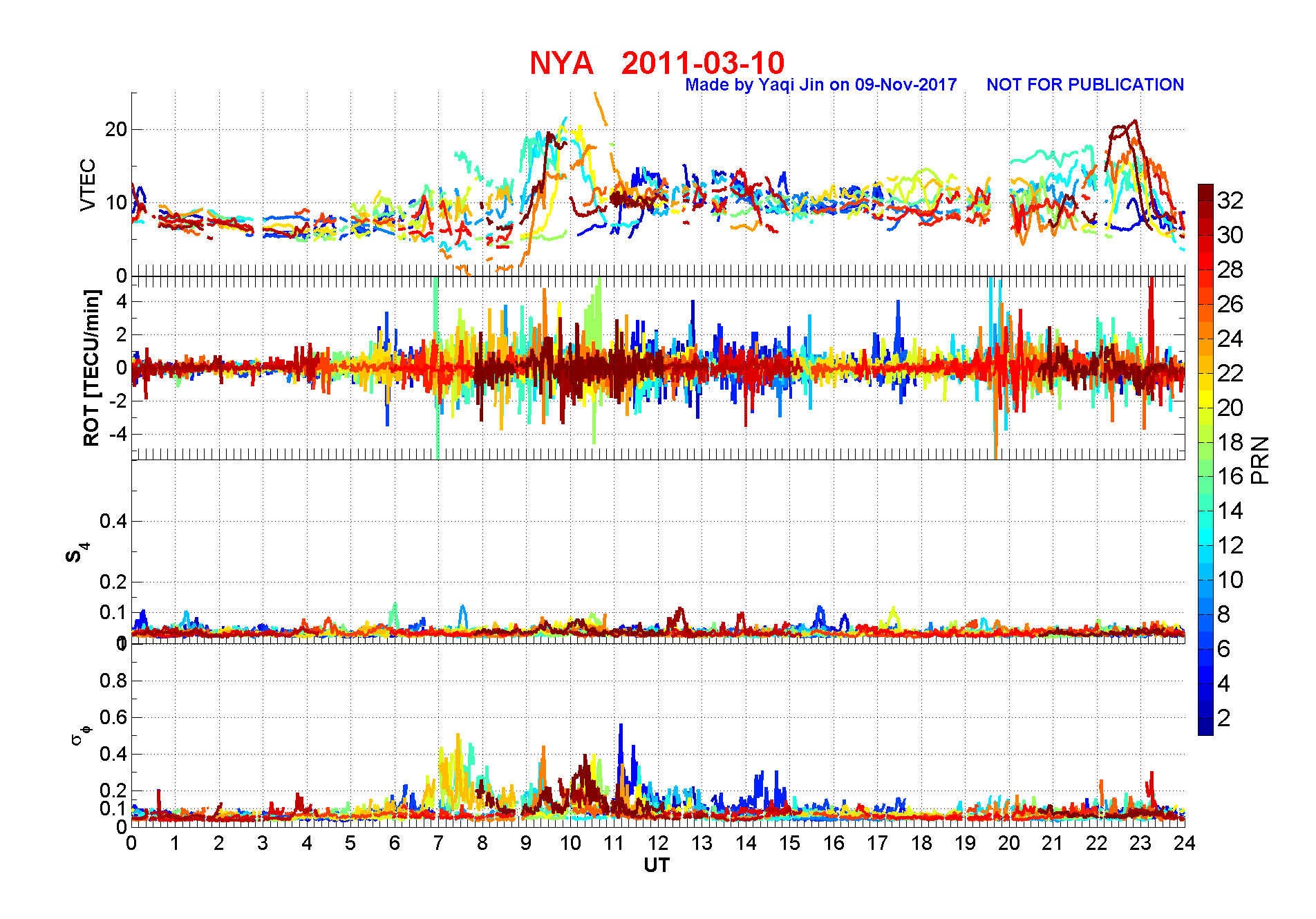Screen dimensions: 1316x919
Task: Click the ROT y-axis tick label 2
Action: [x=122, y=334]
